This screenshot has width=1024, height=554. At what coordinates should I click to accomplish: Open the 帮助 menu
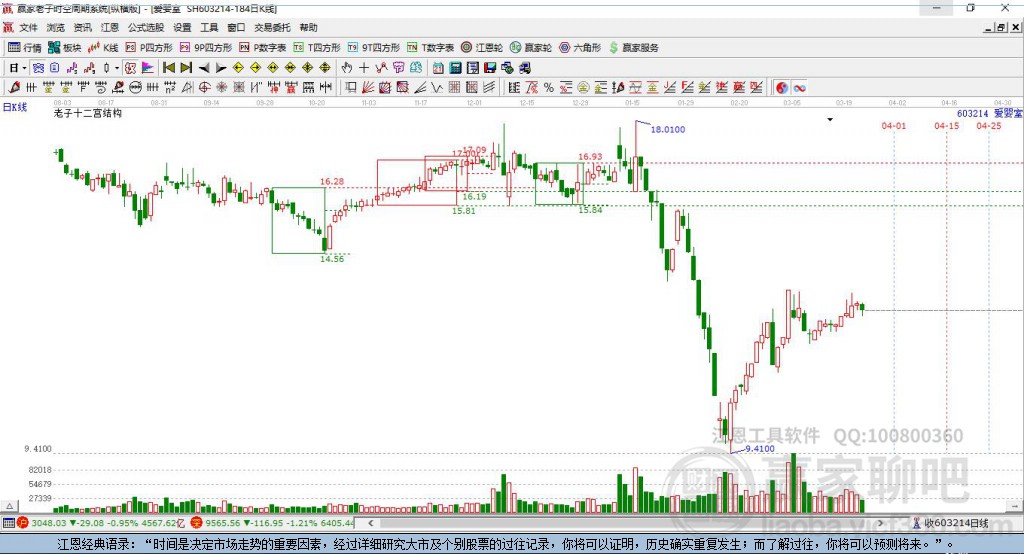[x=308, y=27]
